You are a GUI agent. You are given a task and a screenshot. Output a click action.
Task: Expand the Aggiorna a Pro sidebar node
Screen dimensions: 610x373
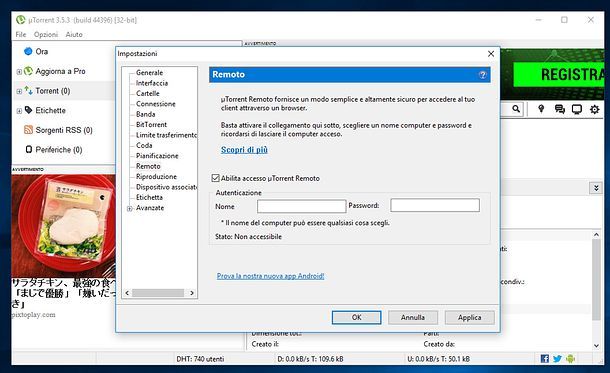[x=19, y=72]
